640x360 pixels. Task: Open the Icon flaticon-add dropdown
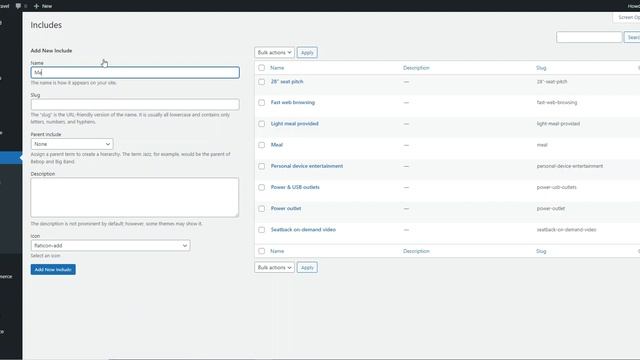pos(110,246)
